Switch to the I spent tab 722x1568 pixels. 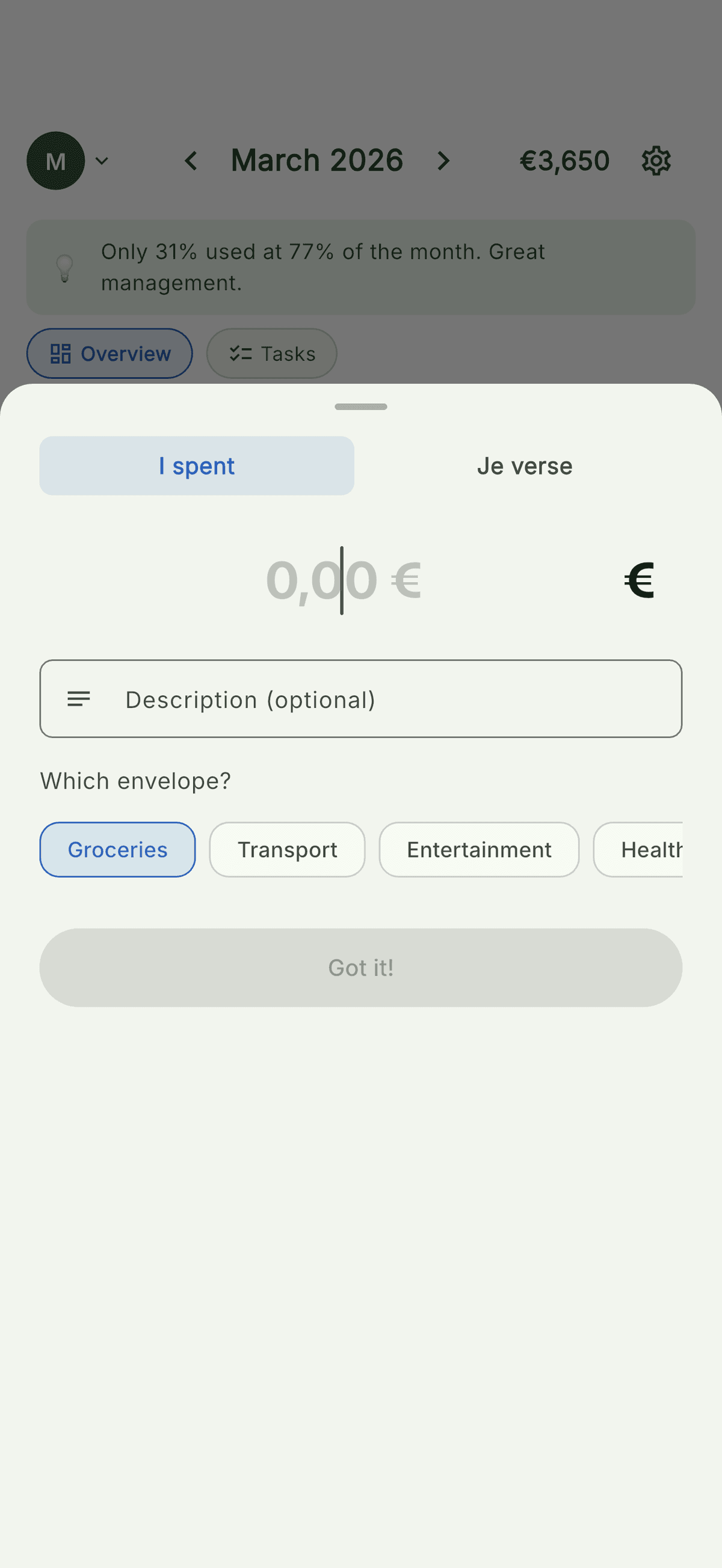(197, 466)
